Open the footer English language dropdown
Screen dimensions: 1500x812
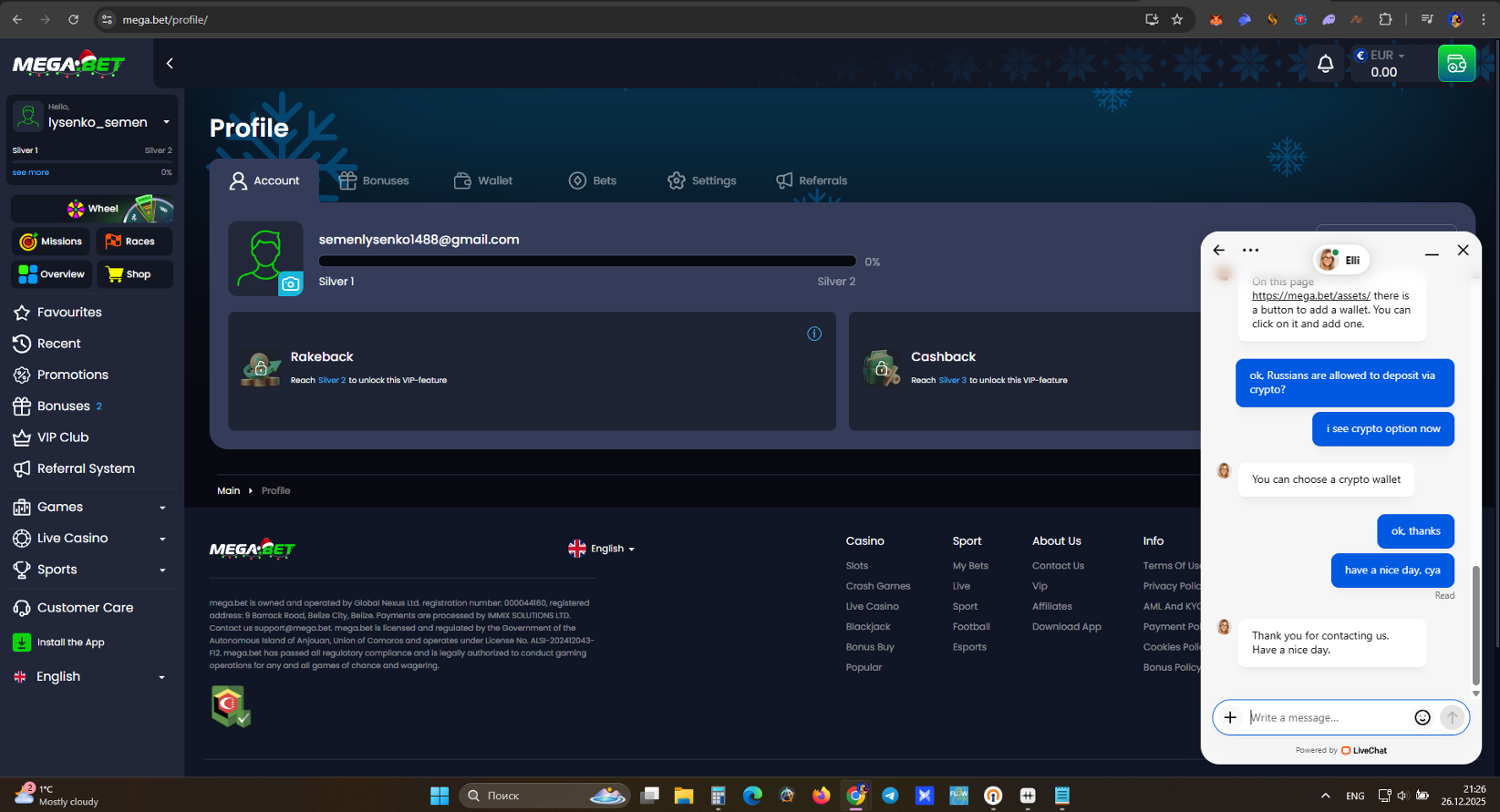pos(602,548)
